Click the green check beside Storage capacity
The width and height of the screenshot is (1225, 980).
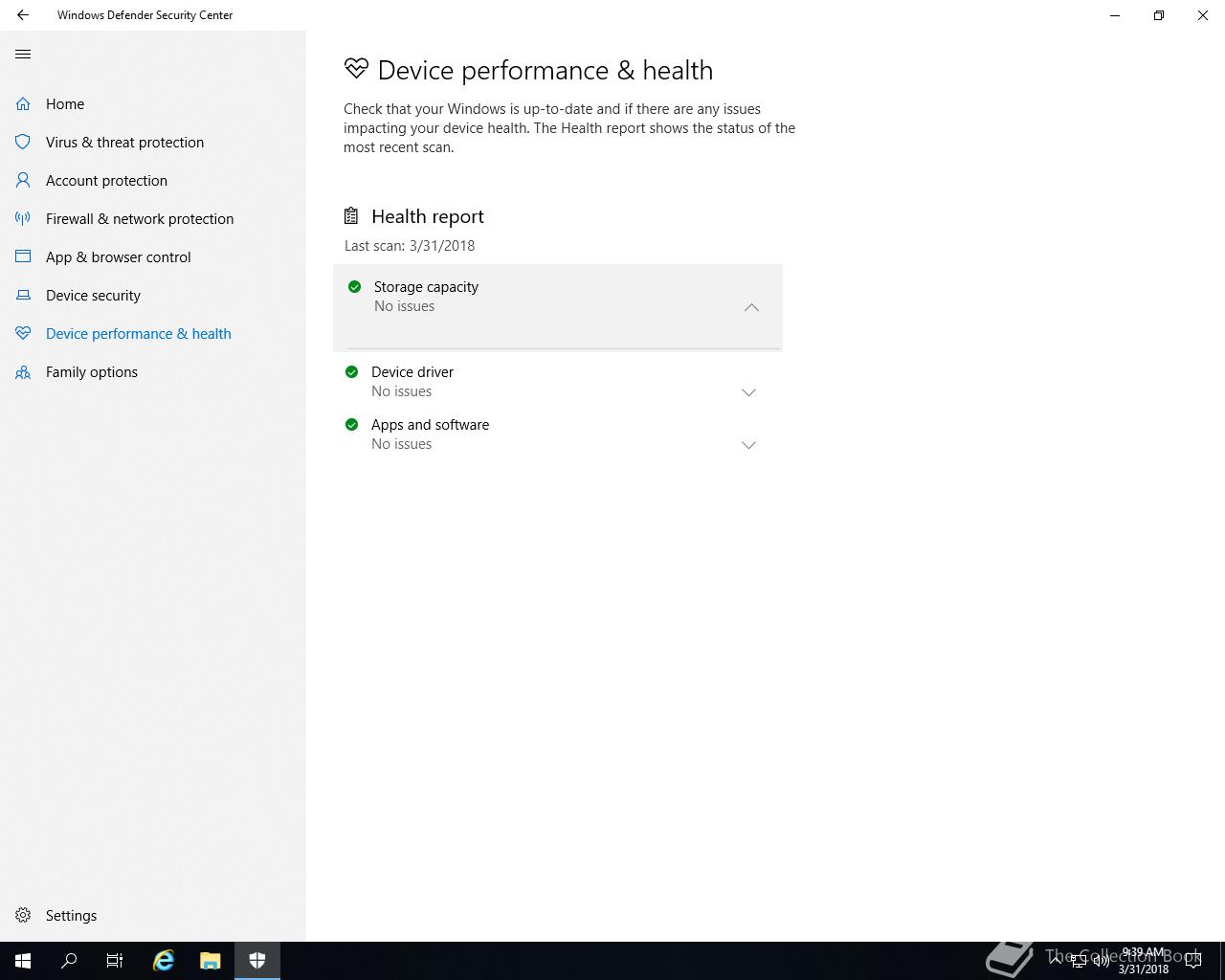click(x=354, y=286)
